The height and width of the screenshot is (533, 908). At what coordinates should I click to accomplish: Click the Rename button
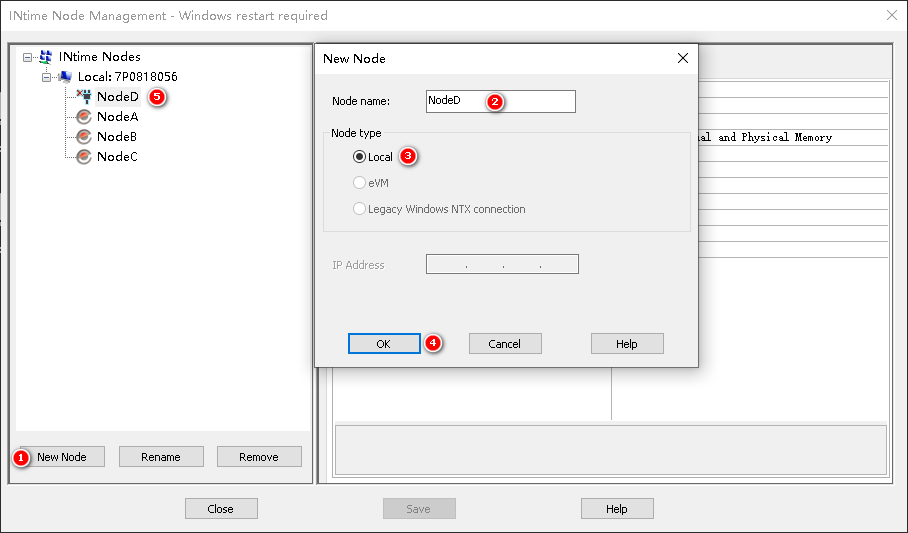click(x=161, y=457)
